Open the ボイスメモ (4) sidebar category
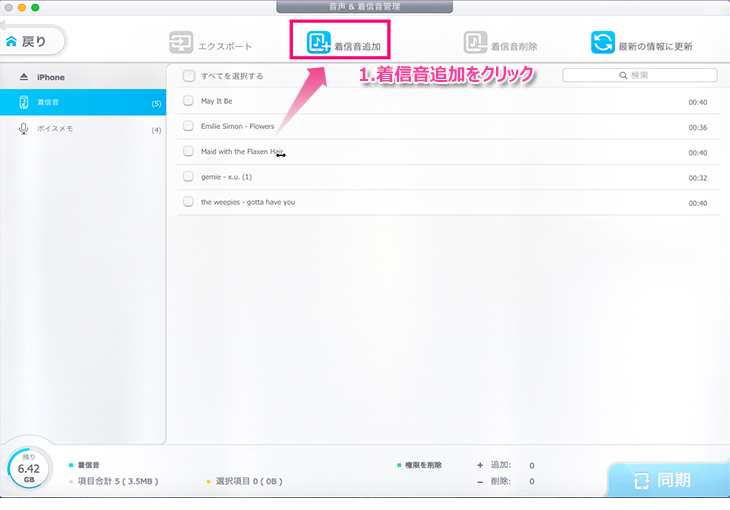This screenshot has width=730, height=510. click(x=83, y=129)
